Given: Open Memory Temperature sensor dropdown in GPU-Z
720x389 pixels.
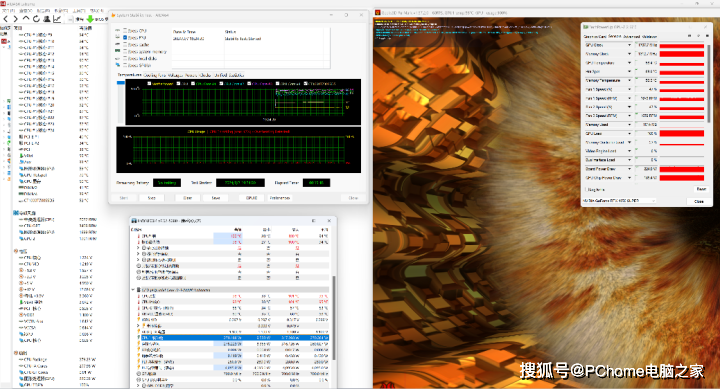Looking at the screenshot, I should (x=630, y=80).
